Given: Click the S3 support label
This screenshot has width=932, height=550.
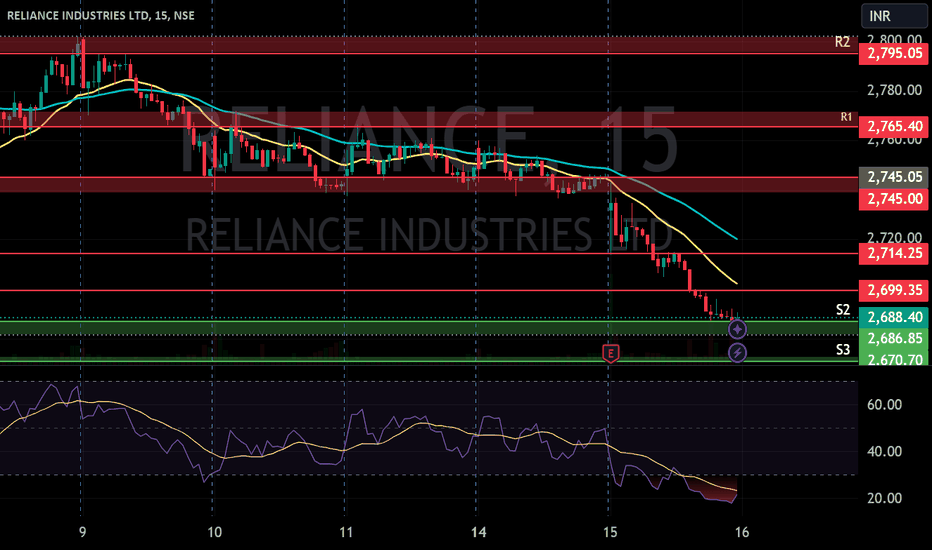Looking at the screenshot, I should [x=843, y=350].
